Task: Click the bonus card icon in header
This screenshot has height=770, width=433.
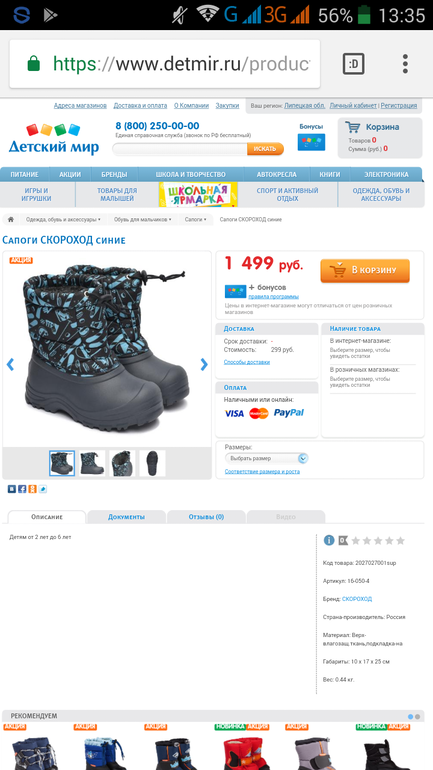Action: coord(311,142)
